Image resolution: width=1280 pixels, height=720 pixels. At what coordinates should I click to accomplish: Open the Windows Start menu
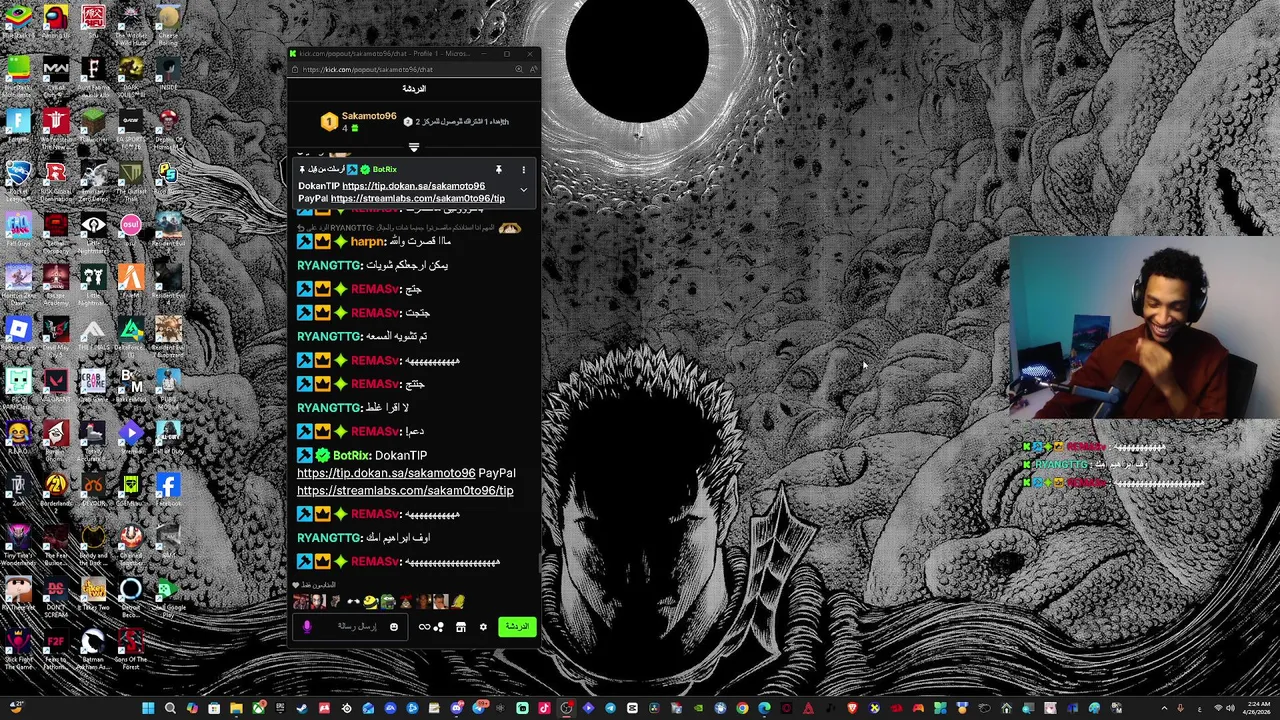tap(148, 709)
